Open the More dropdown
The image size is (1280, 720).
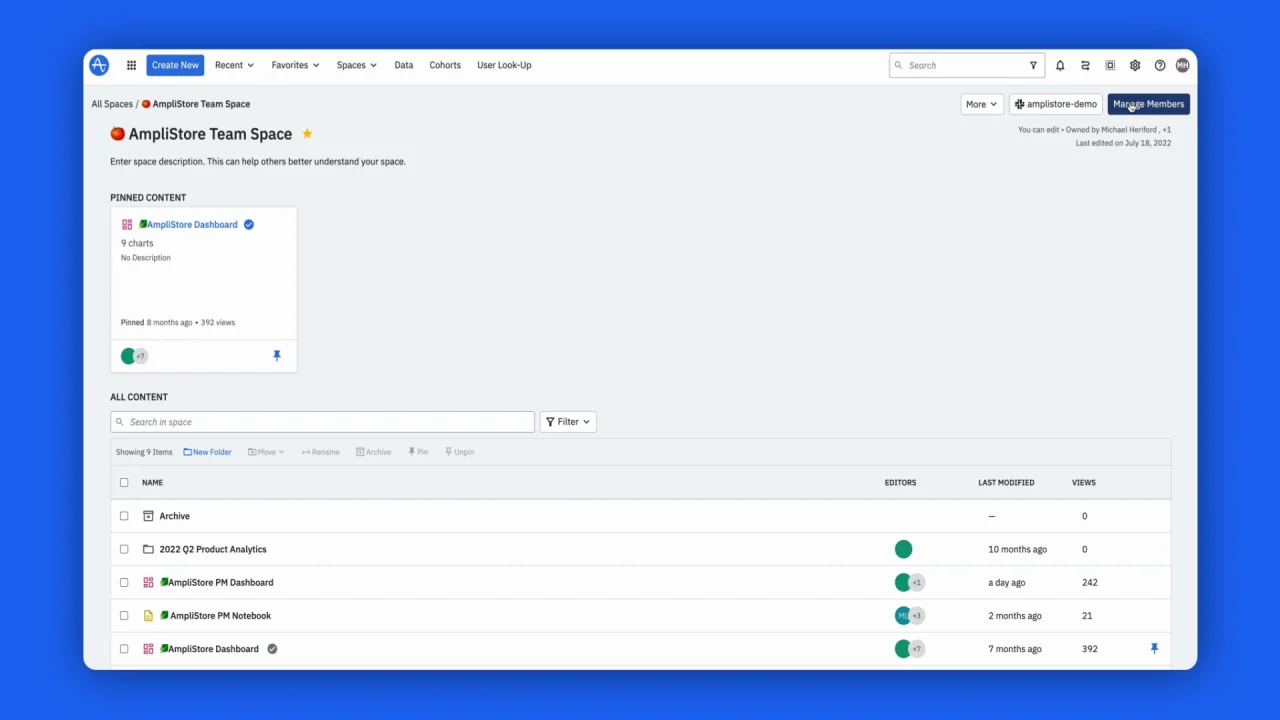click(981, 104)
